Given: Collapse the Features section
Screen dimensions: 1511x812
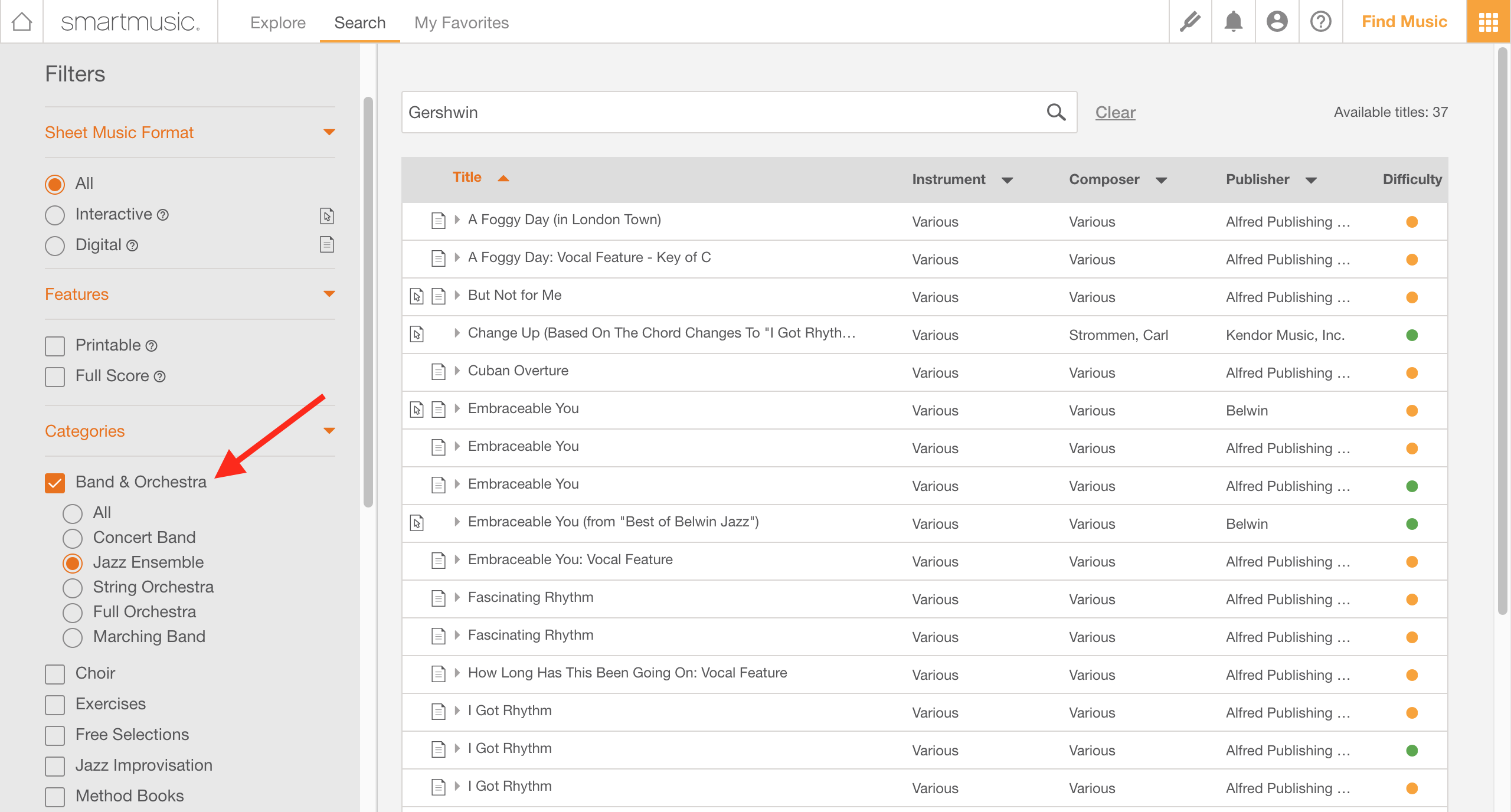Looking at the screenshot, I should click(x=329, y=294).
